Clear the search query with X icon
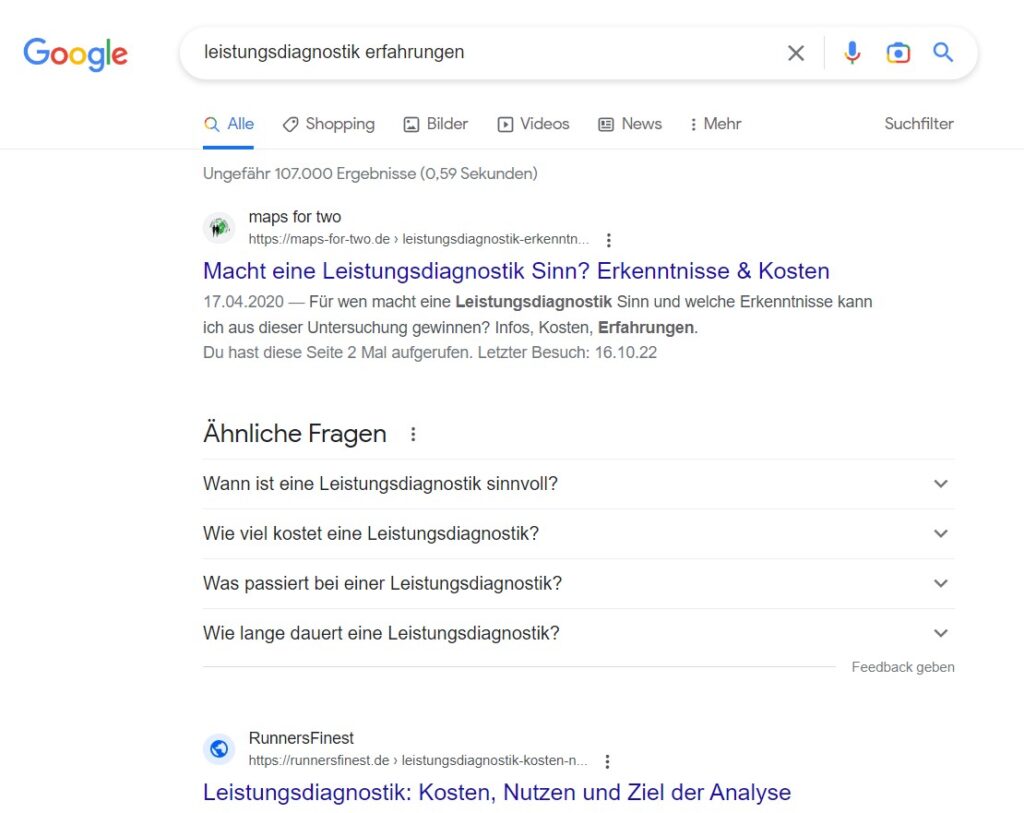1024x813 pixels. [x=795, y=53]
